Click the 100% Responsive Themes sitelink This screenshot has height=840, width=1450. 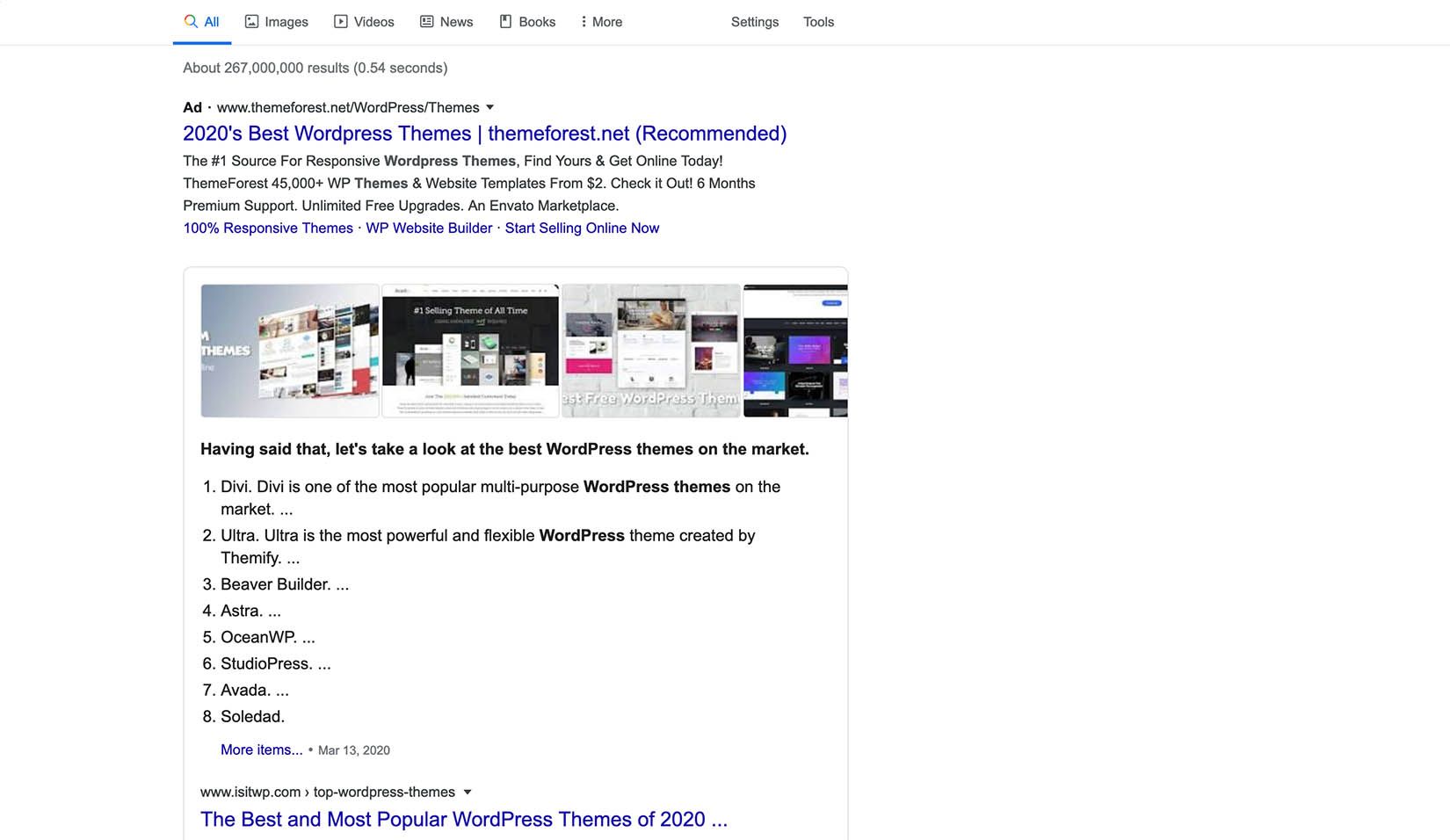[268, 228]
